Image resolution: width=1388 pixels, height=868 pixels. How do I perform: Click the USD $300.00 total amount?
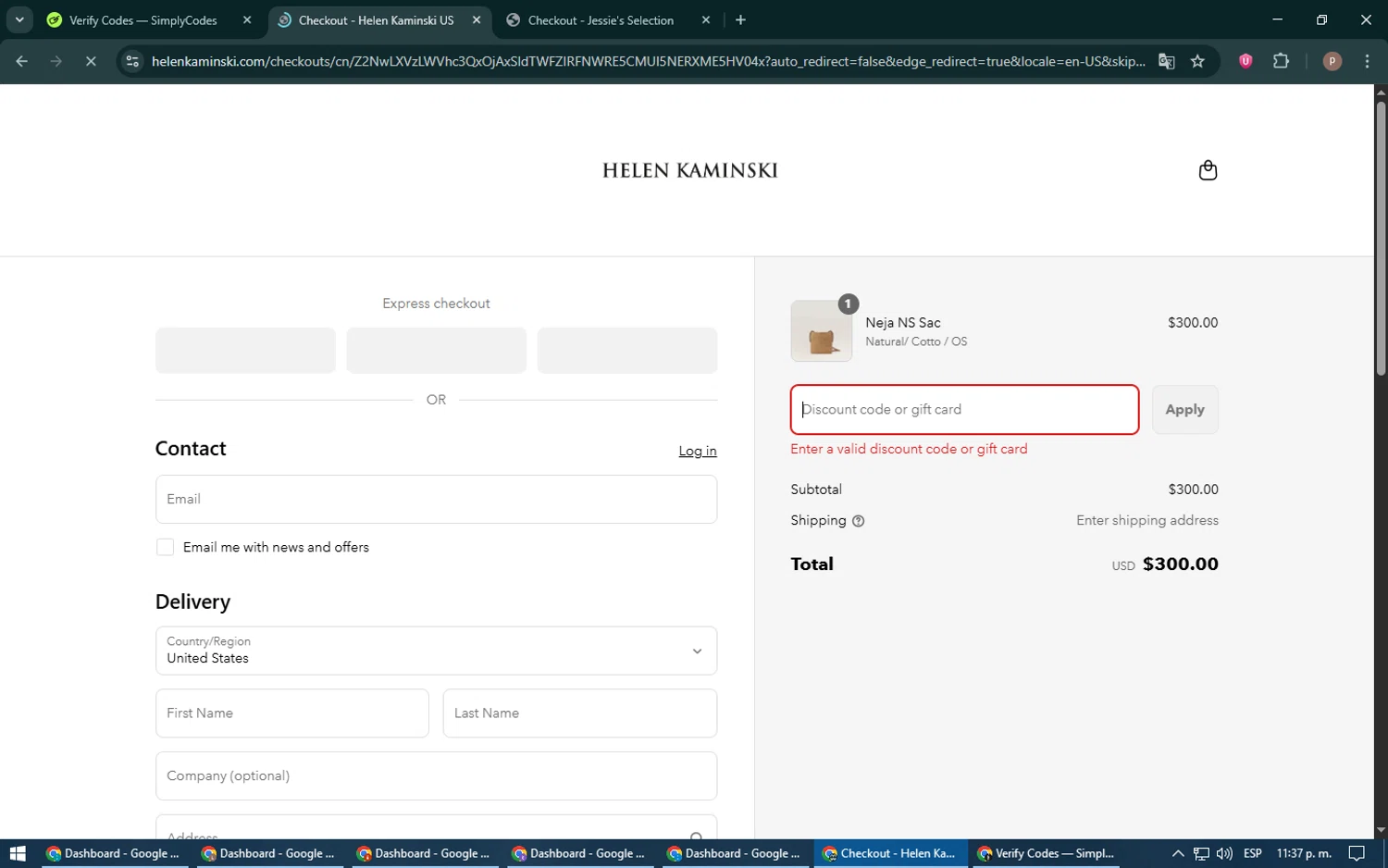[1165, 564]
